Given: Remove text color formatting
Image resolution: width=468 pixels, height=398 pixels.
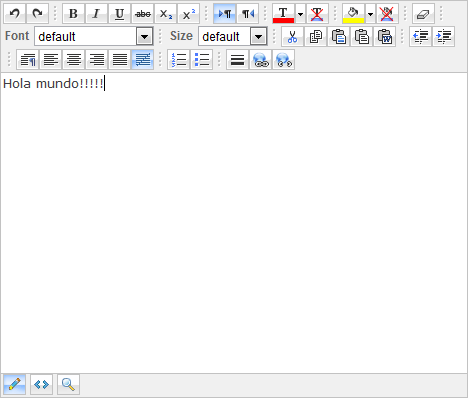Looking at the screenshot, I should (317, 13).
